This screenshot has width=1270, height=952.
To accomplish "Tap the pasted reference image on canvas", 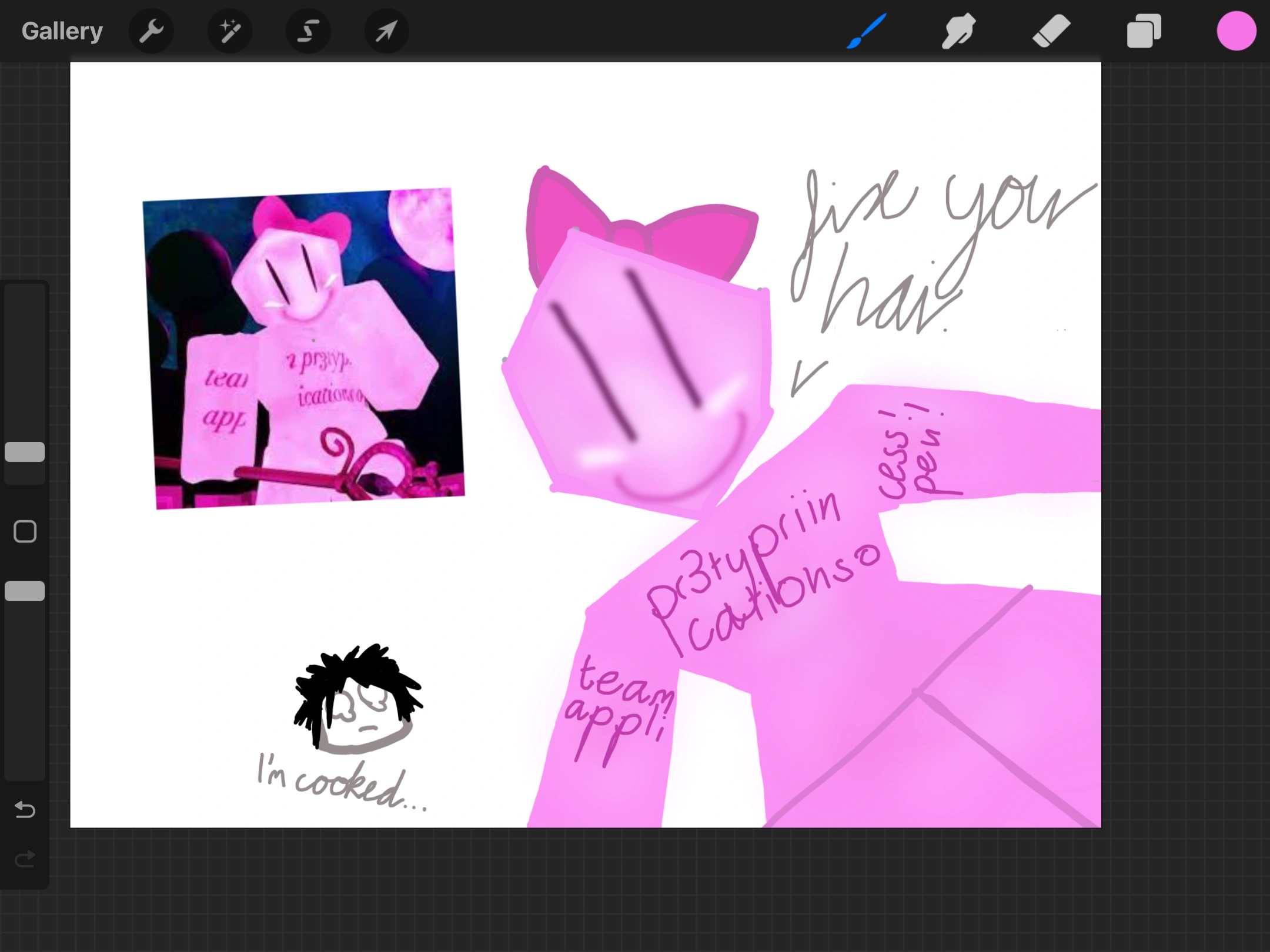I will 303,350.
